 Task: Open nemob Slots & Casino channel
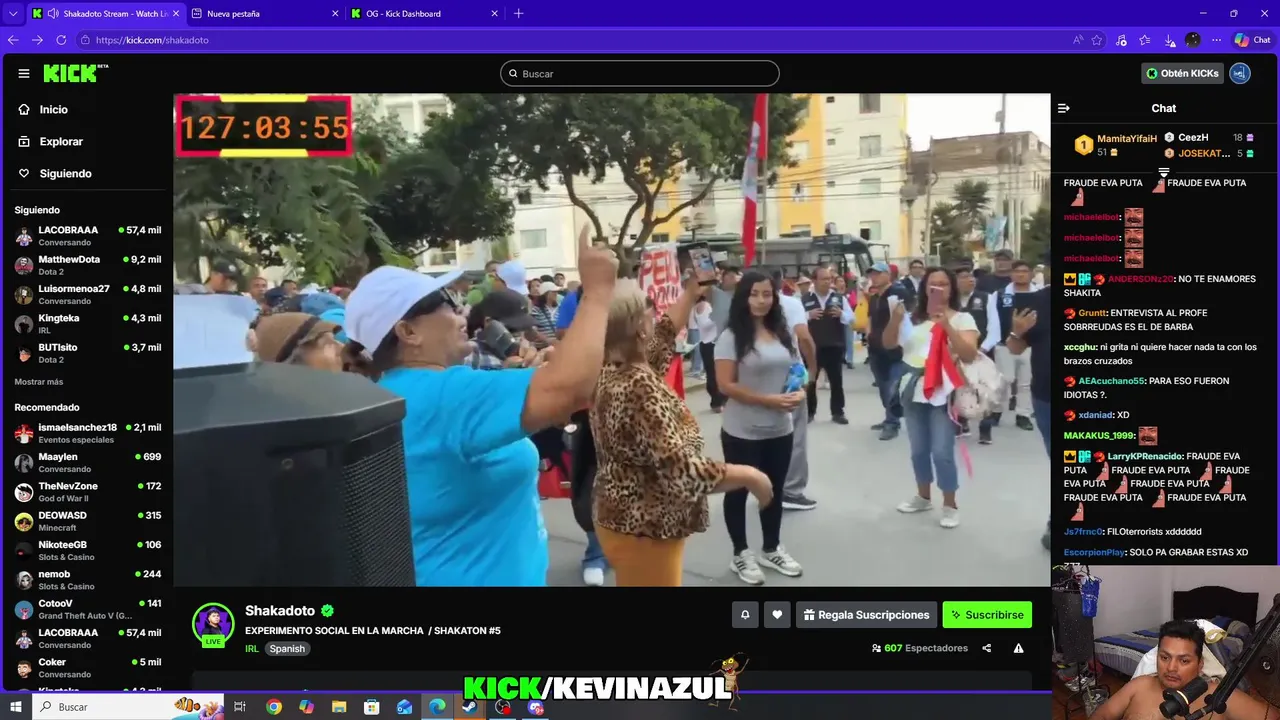88,580
